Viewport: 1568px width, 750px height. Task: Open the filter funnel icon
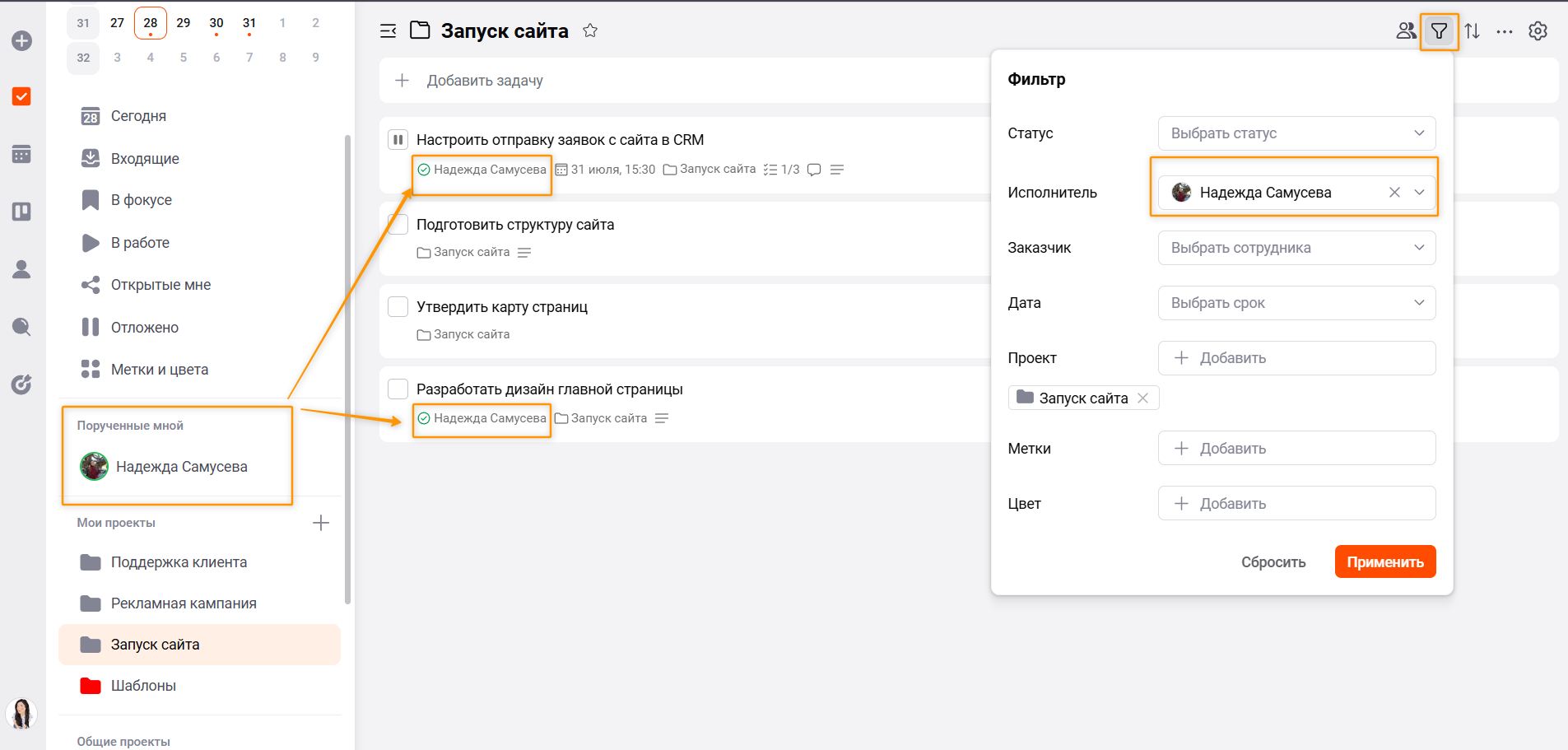[1439, 31]
